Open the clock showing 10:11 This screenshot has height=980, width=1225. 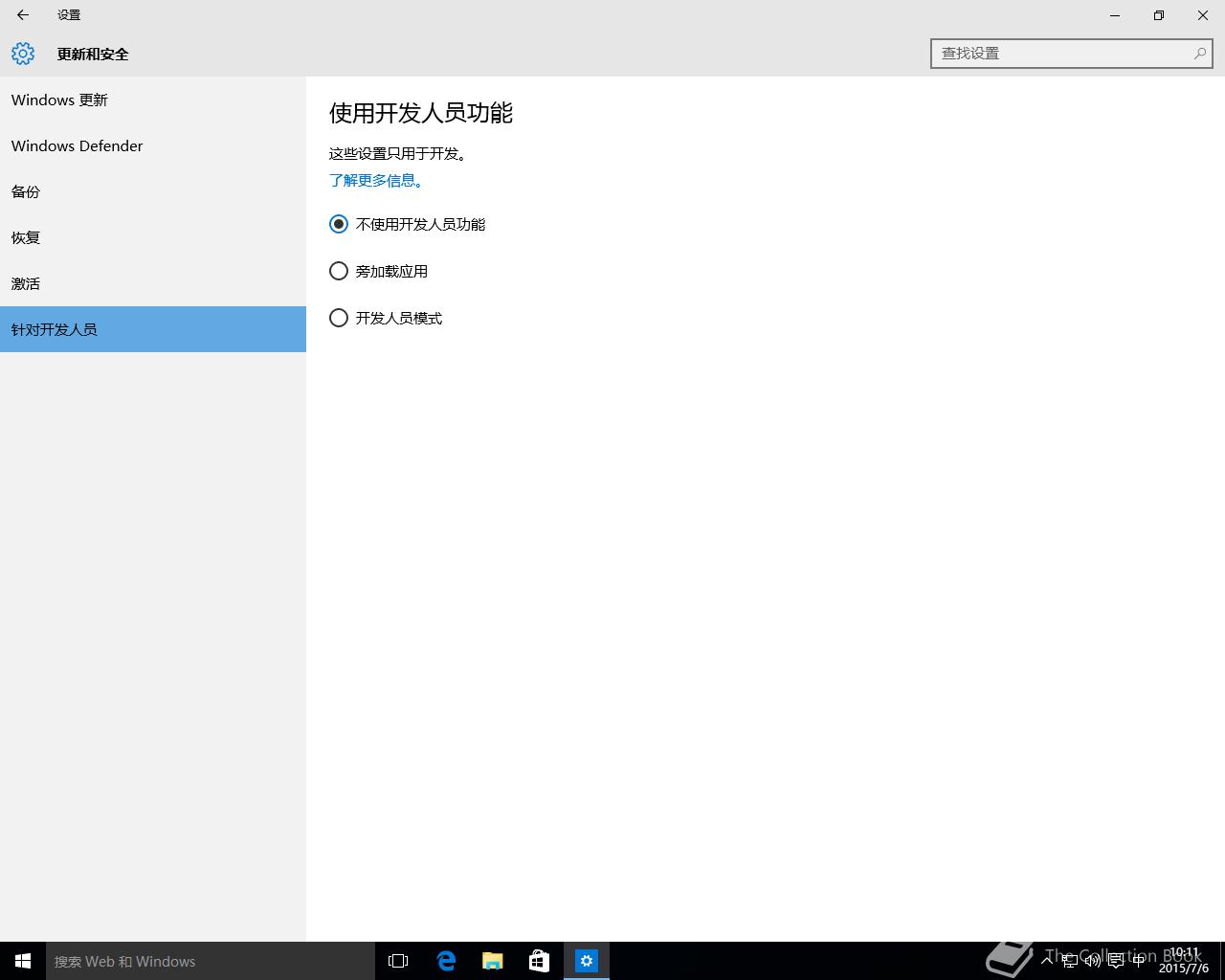[x=1184, y=961]
